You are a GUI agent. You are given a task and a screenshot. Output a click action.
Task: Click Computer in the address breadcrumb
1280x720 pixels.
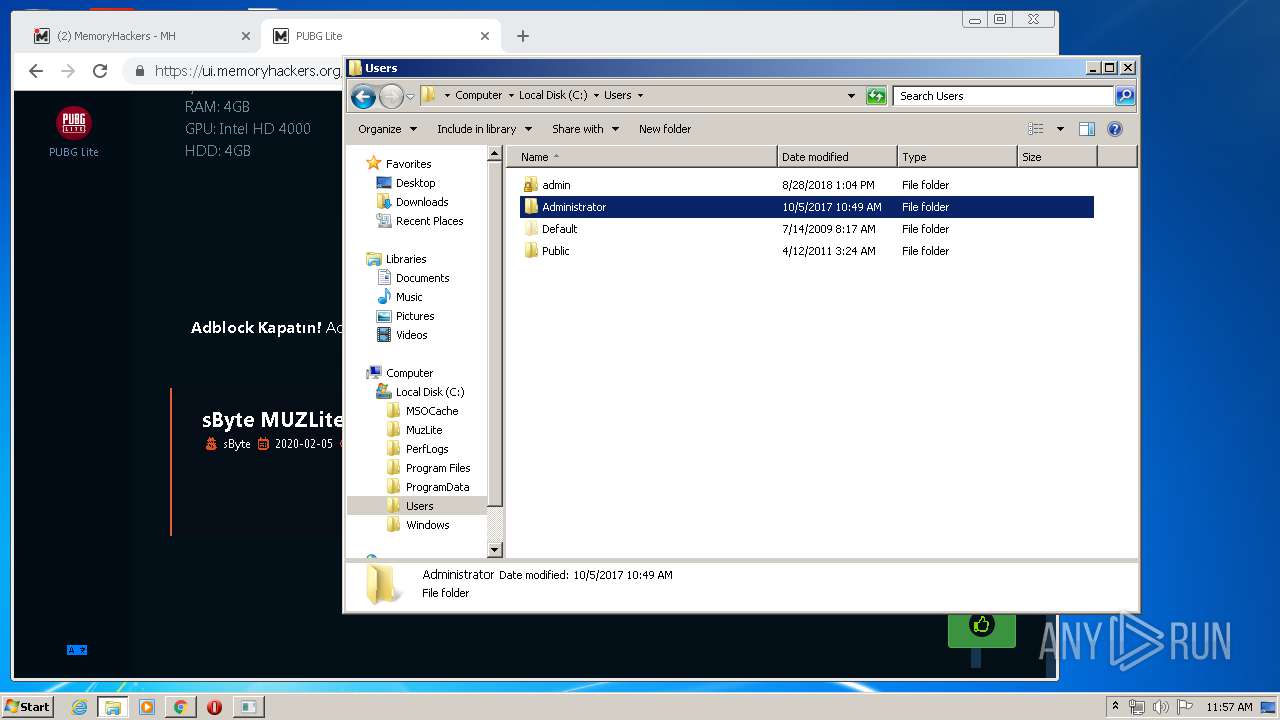[x=478, y=96]
